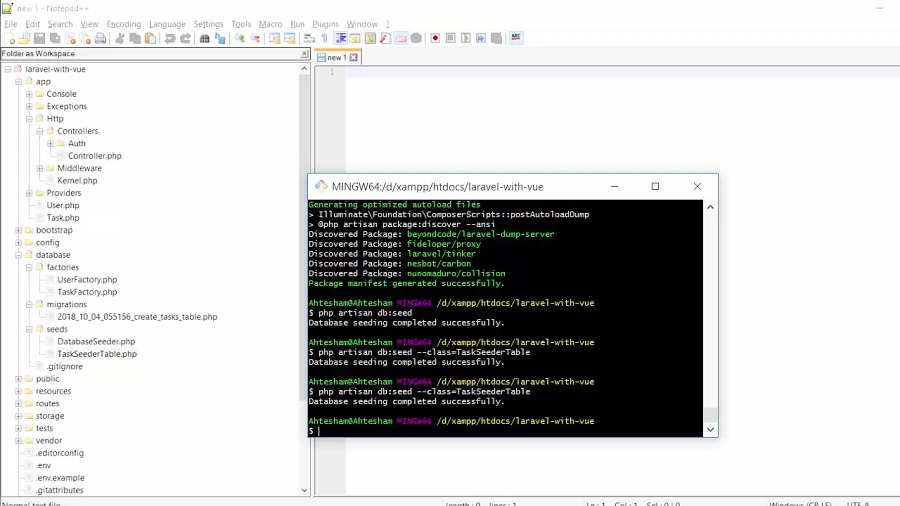
Task: Expand the Middleware folder node
Action: tap(40, 169)
